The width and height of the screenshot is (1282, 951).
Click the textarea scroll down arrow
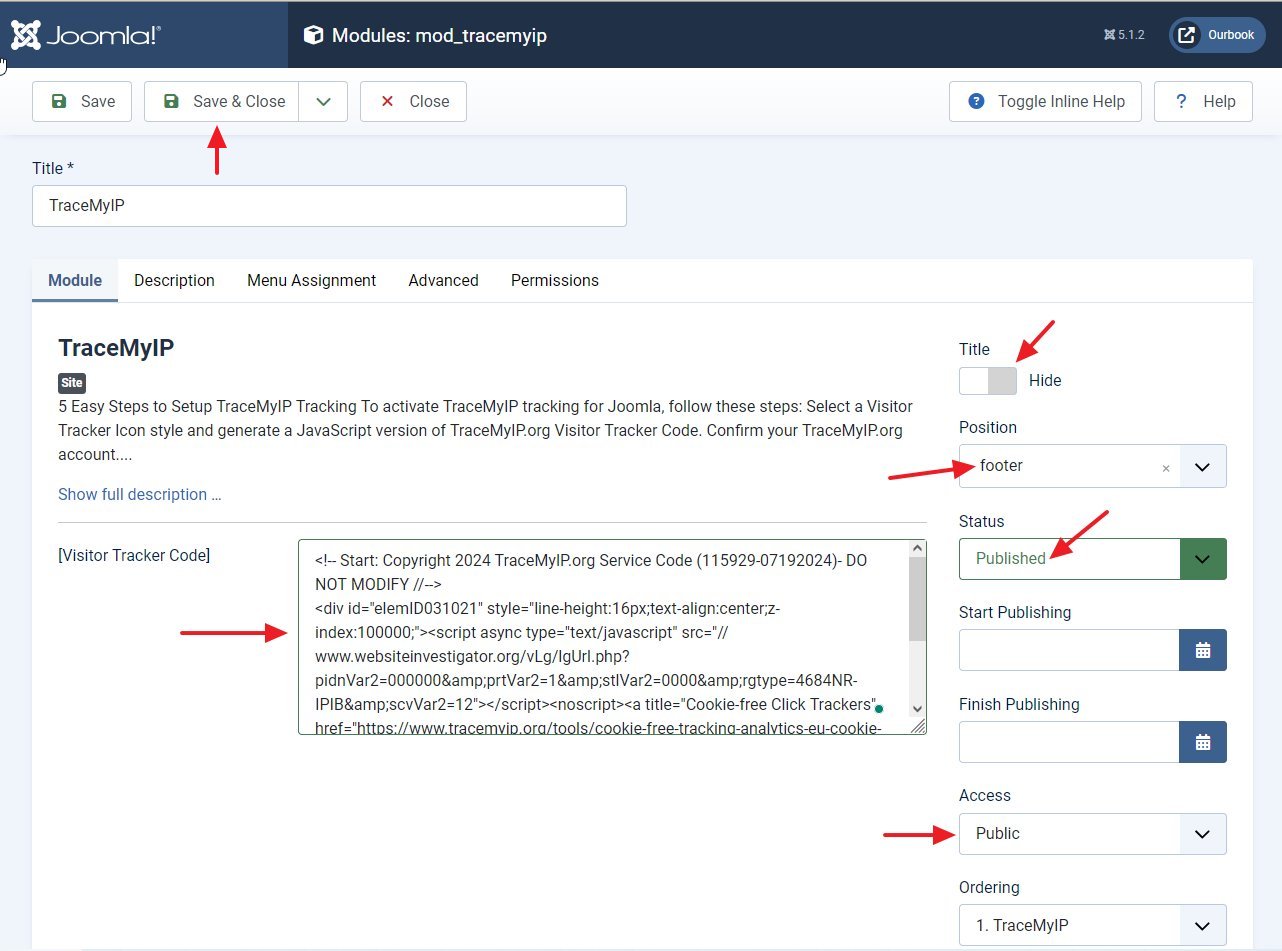pyautogui.click(x=918, y=709)
